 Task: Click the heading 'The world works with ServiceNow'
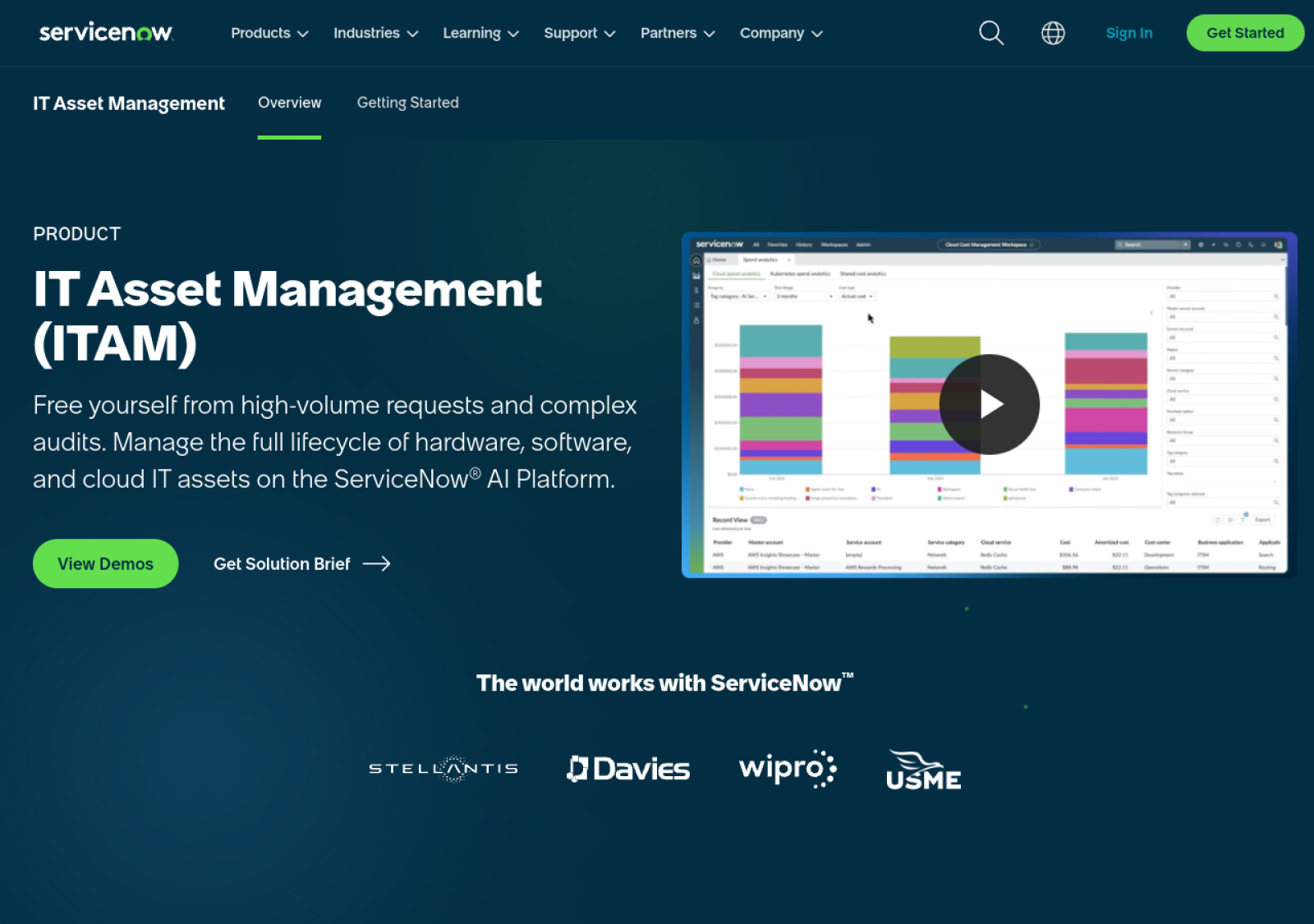665,683
